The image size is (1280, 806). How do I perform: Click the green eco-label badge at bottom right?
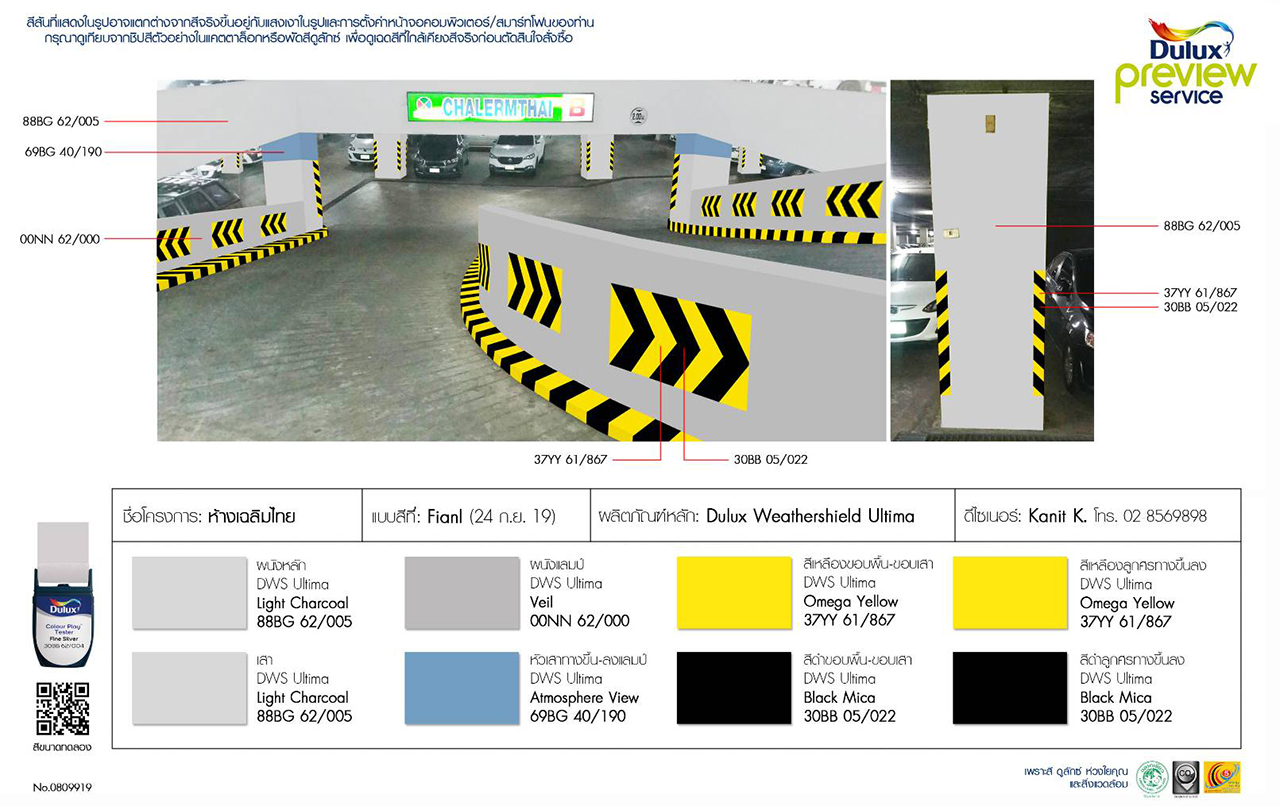click(x=1151, y=777)
